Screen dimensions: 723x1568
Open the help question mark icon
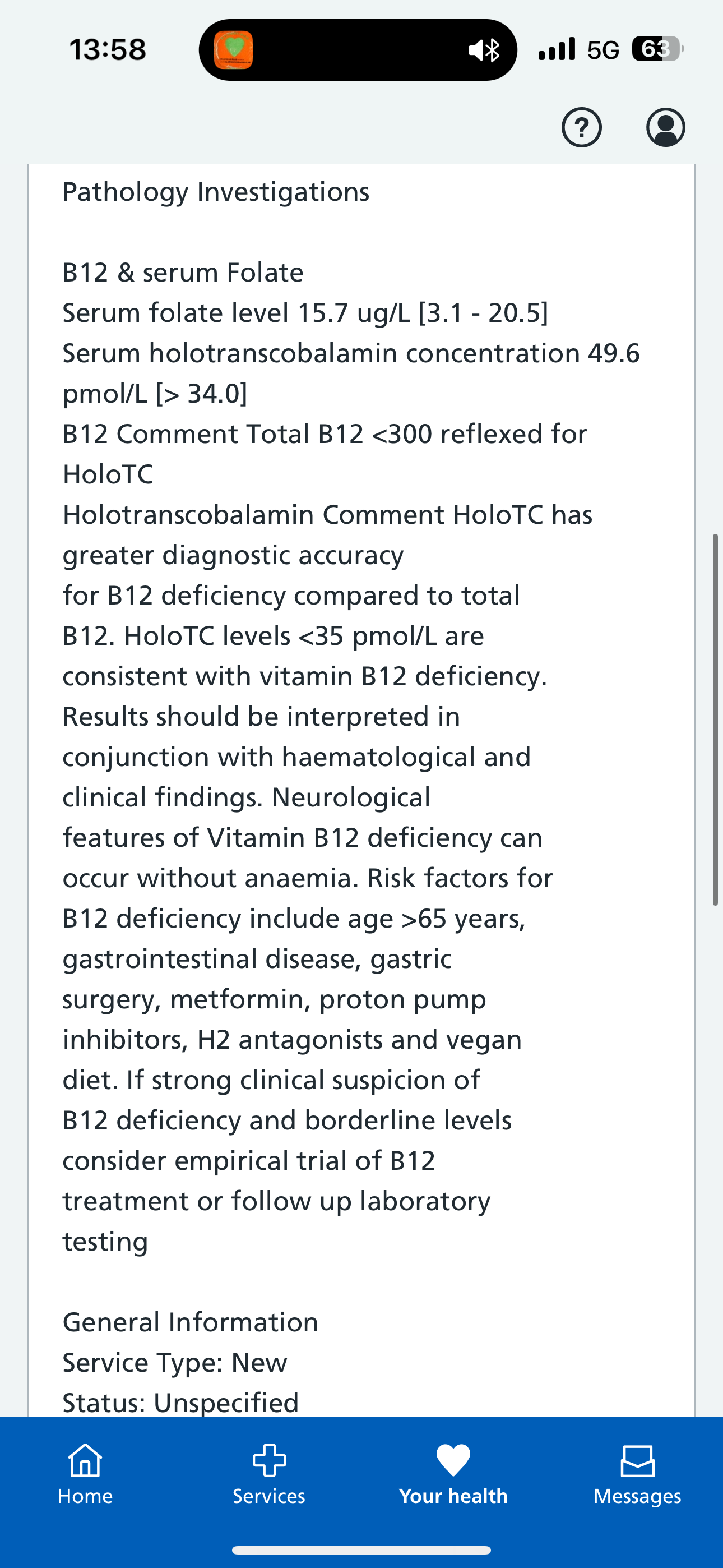click(x=581, y=128)
